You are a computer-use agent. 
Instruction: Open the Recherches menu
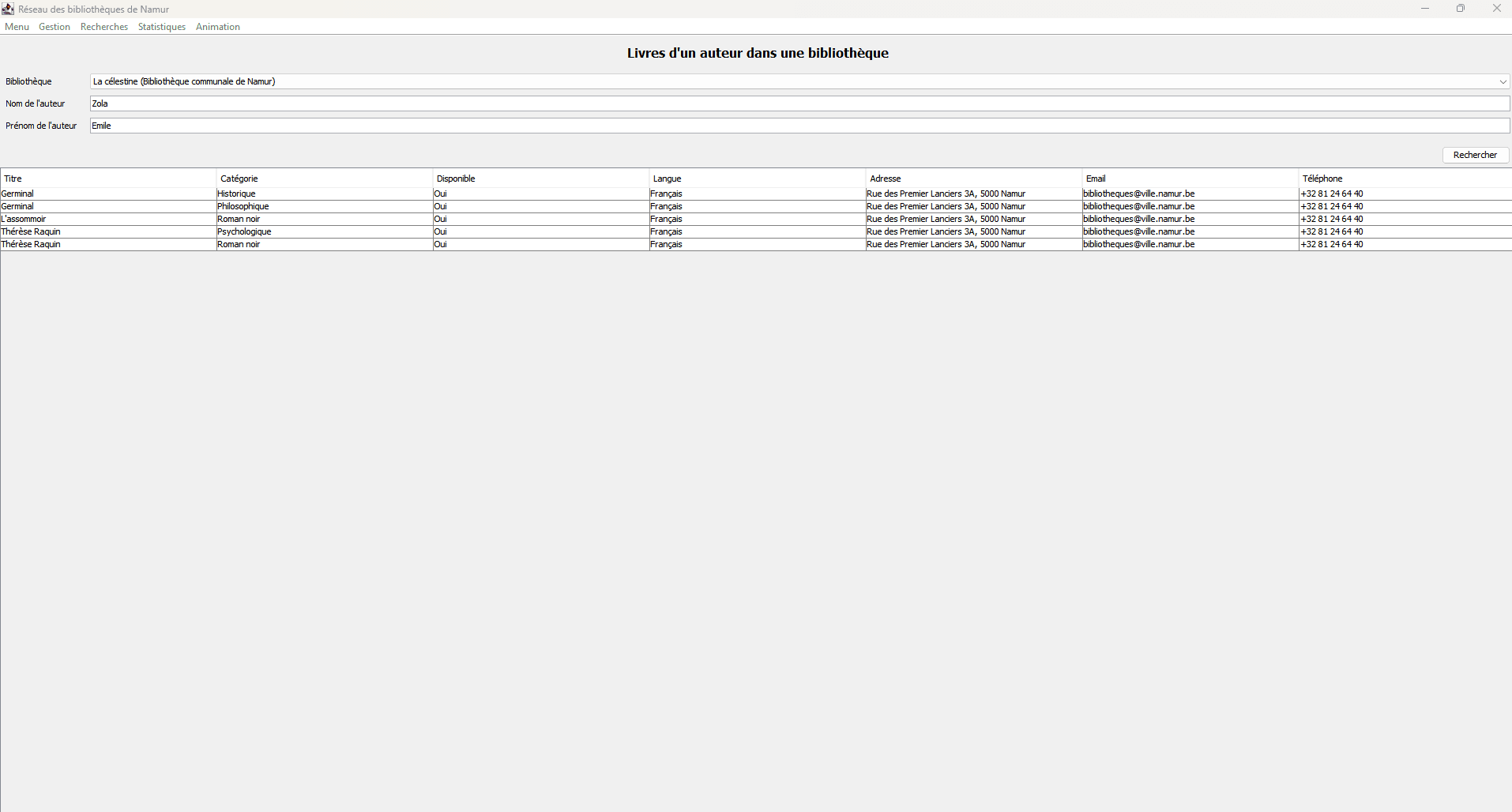(104, 27)
